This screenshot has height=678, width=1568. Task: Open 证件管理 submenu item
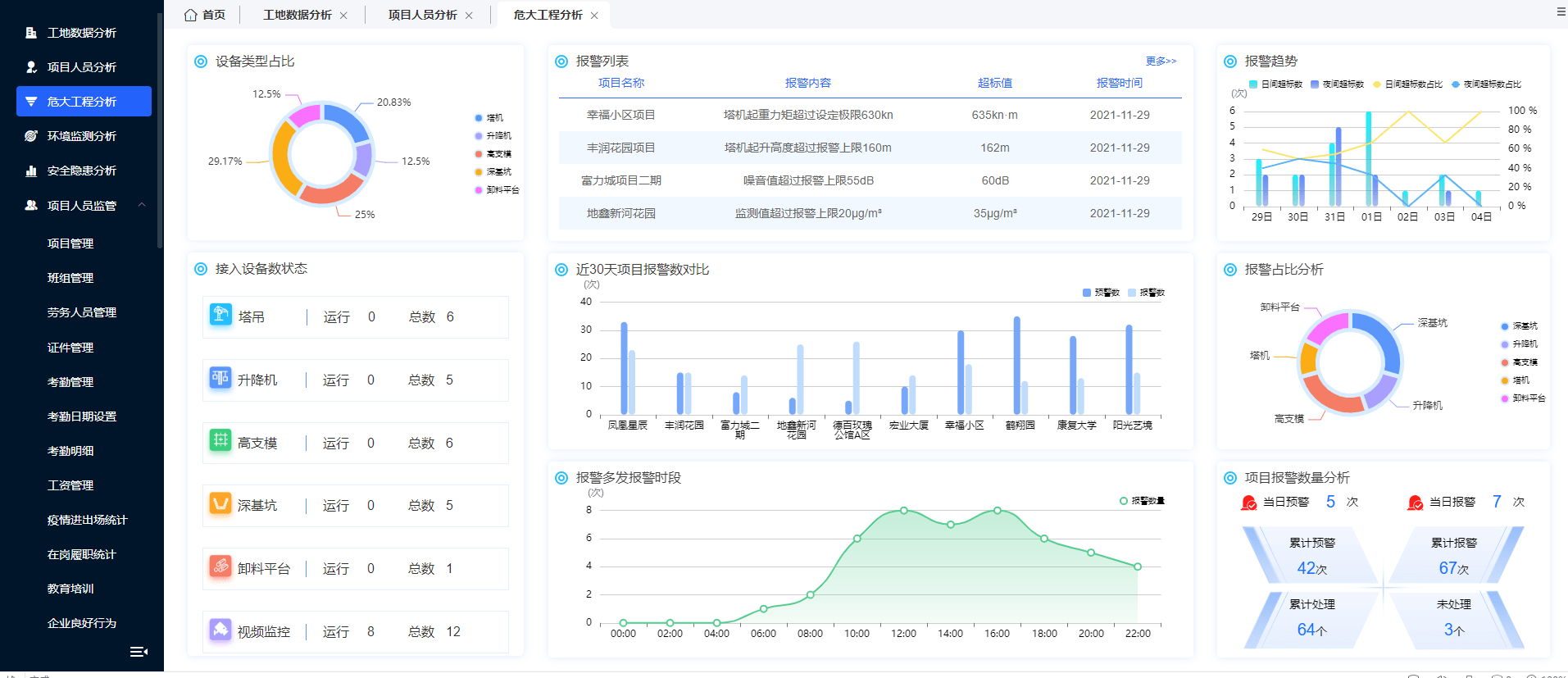point(70,348)
